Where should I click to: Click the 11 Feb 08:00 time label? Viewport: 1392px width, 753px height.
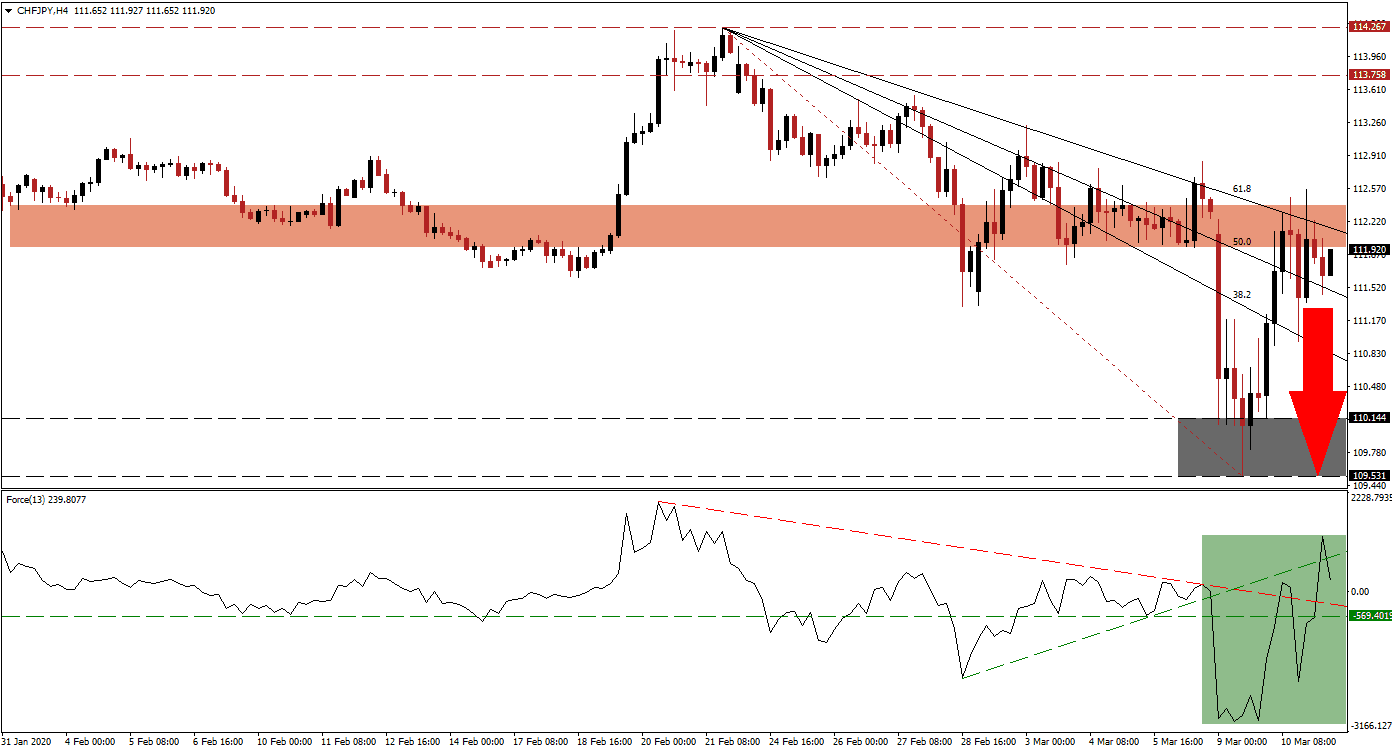pyautogui.click(x=348, y=743)
